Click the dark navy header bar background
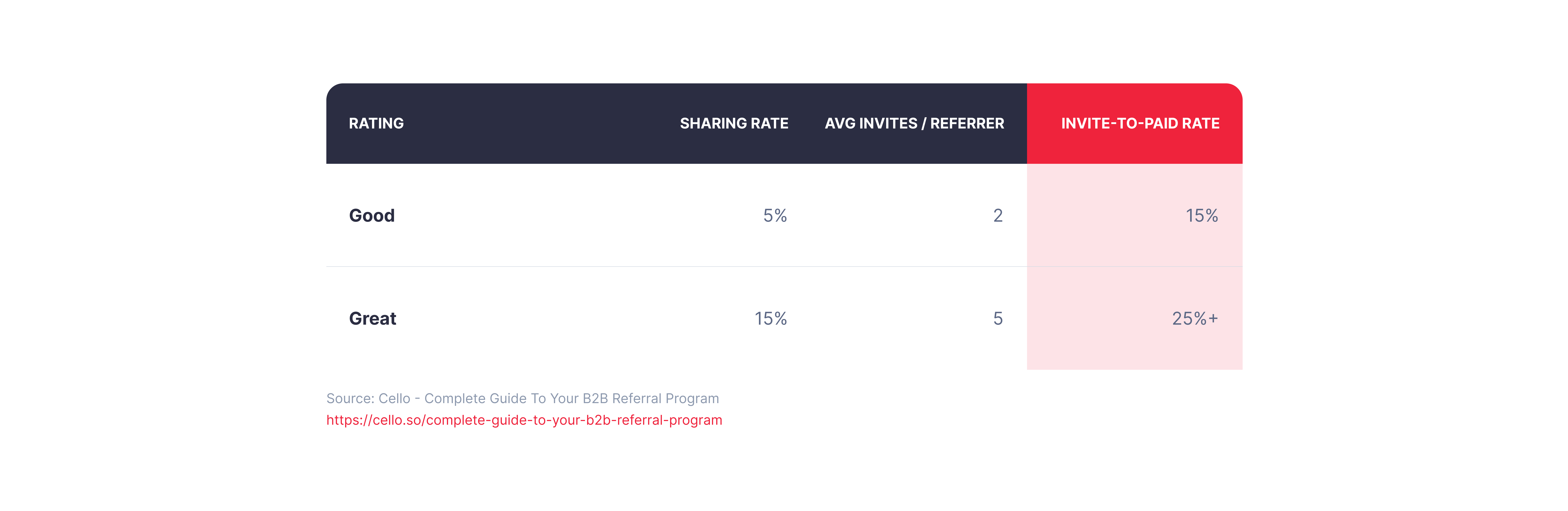 pos(676,124)
